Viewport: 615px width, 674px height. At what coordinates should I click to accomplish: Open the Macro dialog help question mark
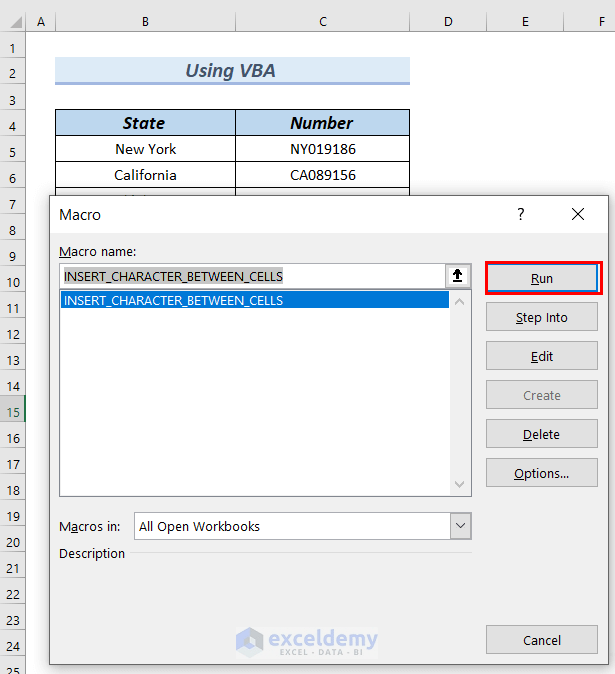point(520,214)
